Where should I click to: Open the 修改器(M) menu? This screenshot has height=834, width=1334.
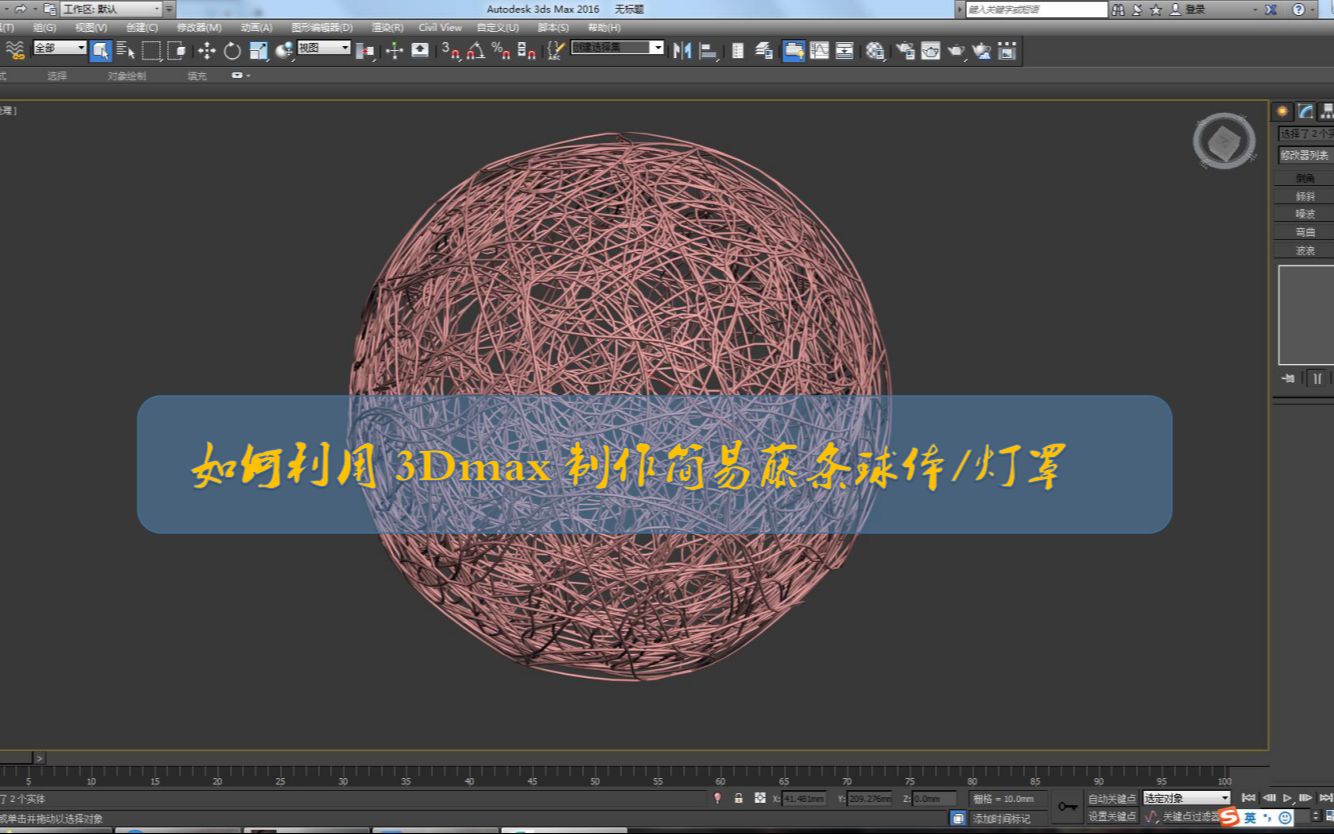(199, 28)
